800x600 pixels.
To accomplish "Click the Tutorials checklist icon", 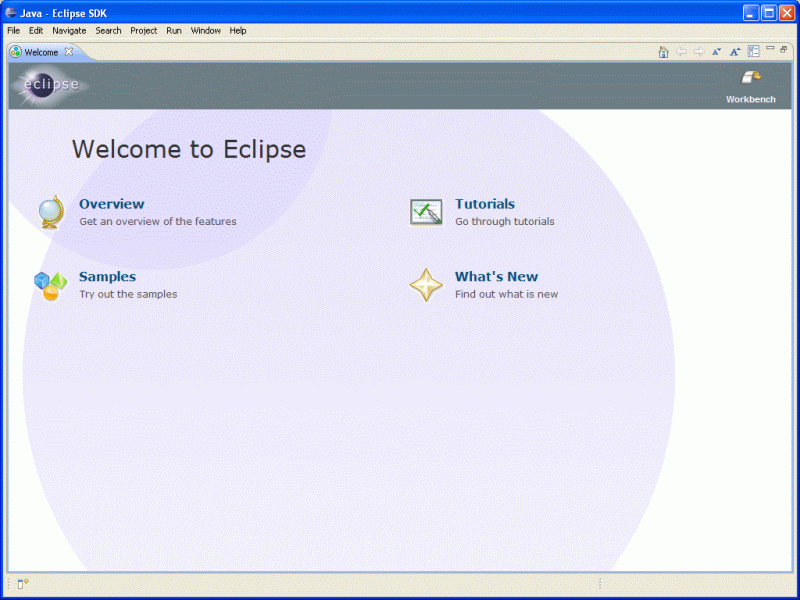I will click(x=426, y=212).
